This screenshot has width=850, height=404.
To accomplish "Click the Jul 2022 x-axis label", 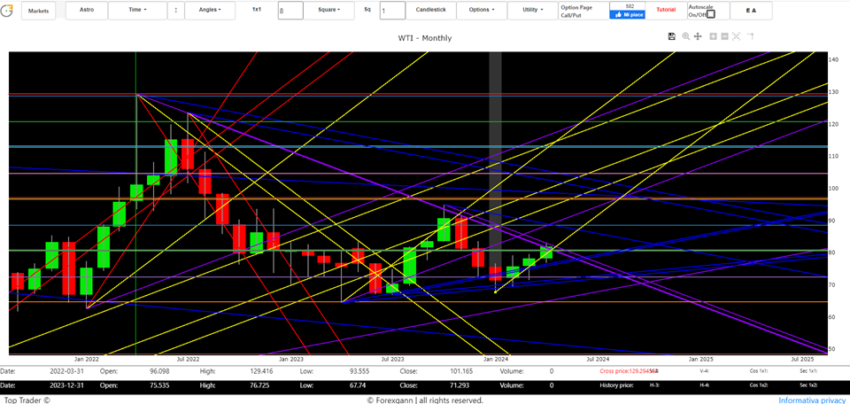I will [x=188, y=359].
